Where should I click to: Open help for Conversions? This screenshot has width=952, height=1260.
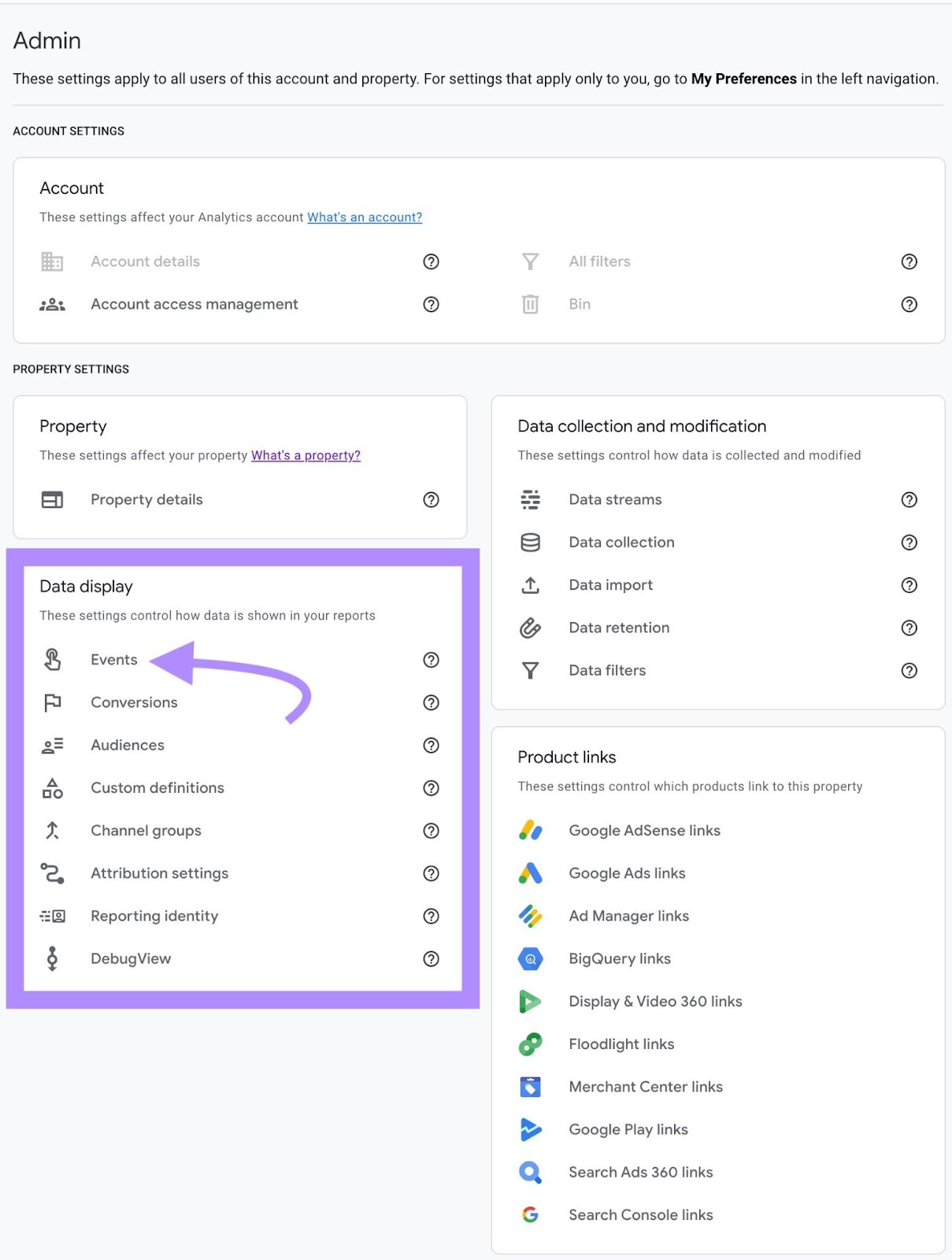[431, 702]
